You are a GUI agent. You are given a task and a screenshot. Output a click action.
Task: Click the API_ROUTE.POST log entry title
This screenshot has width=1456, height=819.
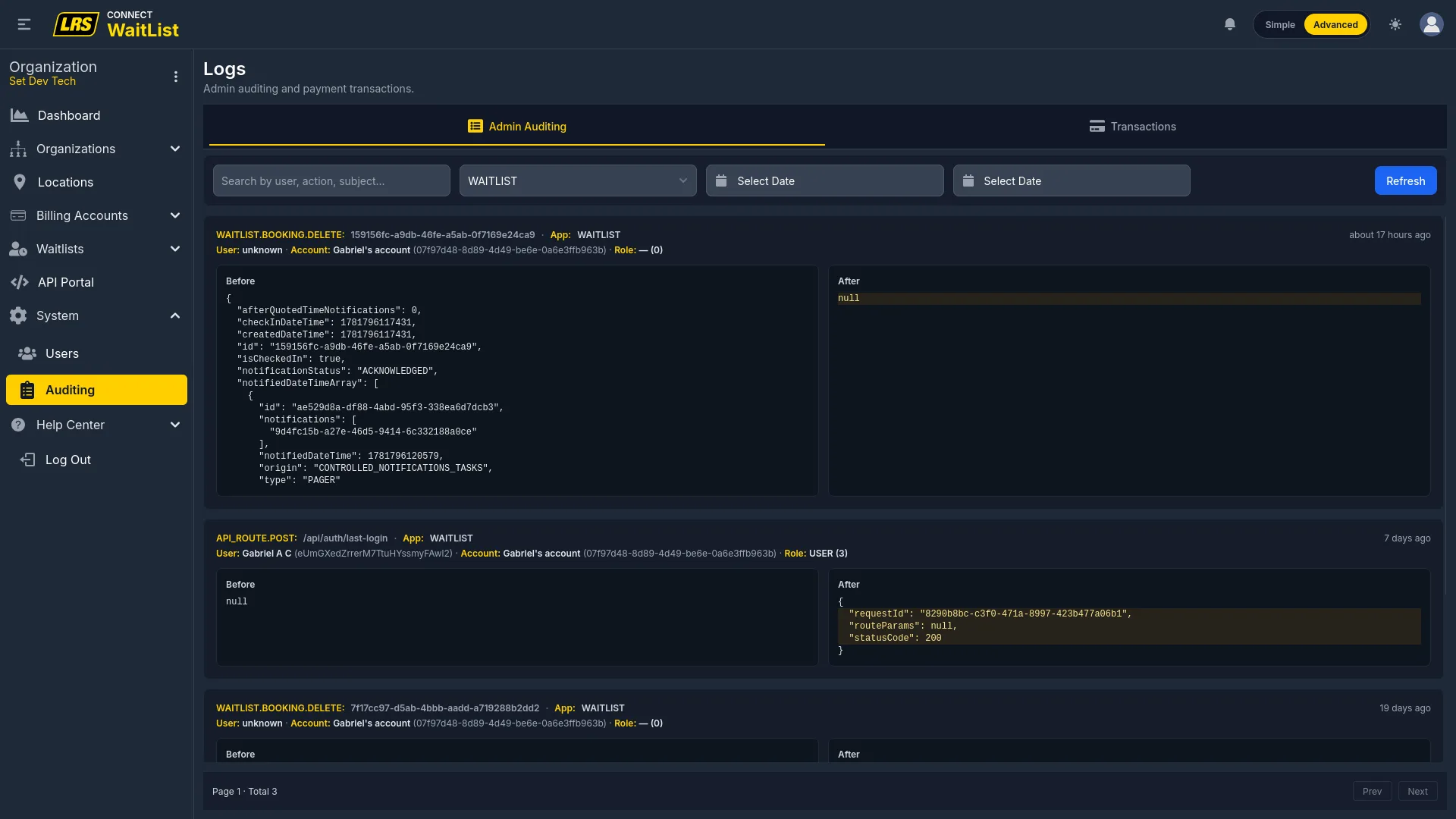(256, 538)
